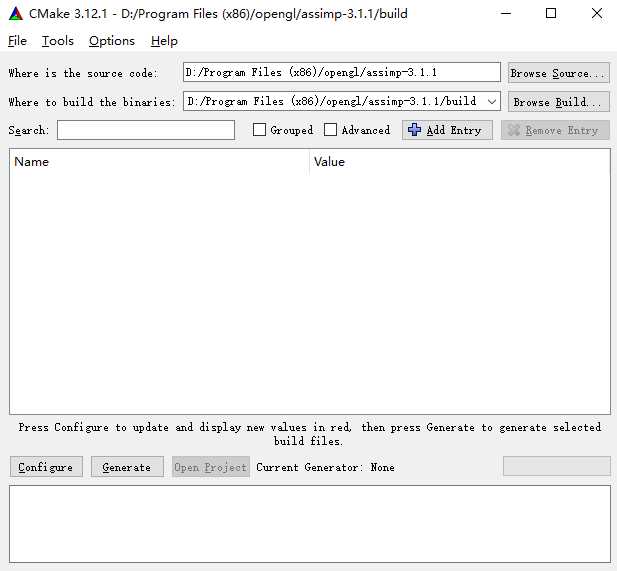Click the empty progress bar at bottom right

[x=556, y=466]
